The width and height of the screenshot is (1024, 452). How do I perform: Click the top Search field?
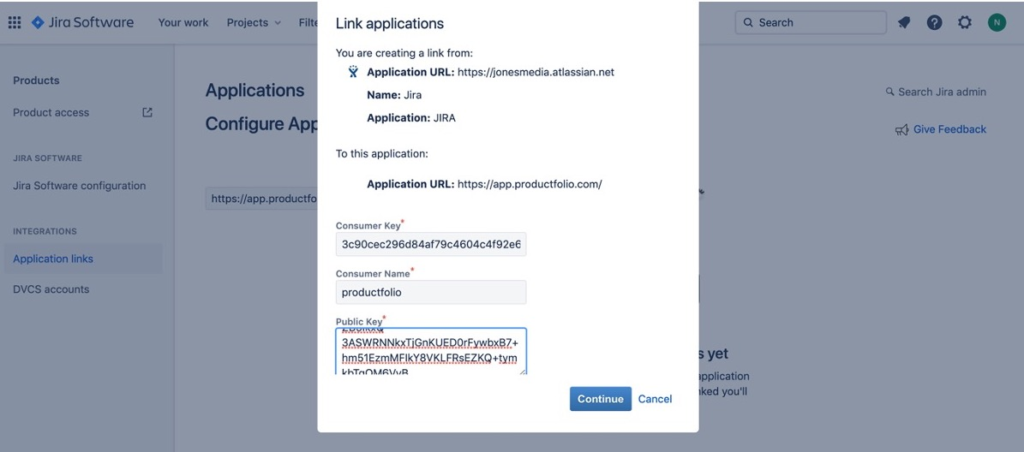[x=810, y=22]
